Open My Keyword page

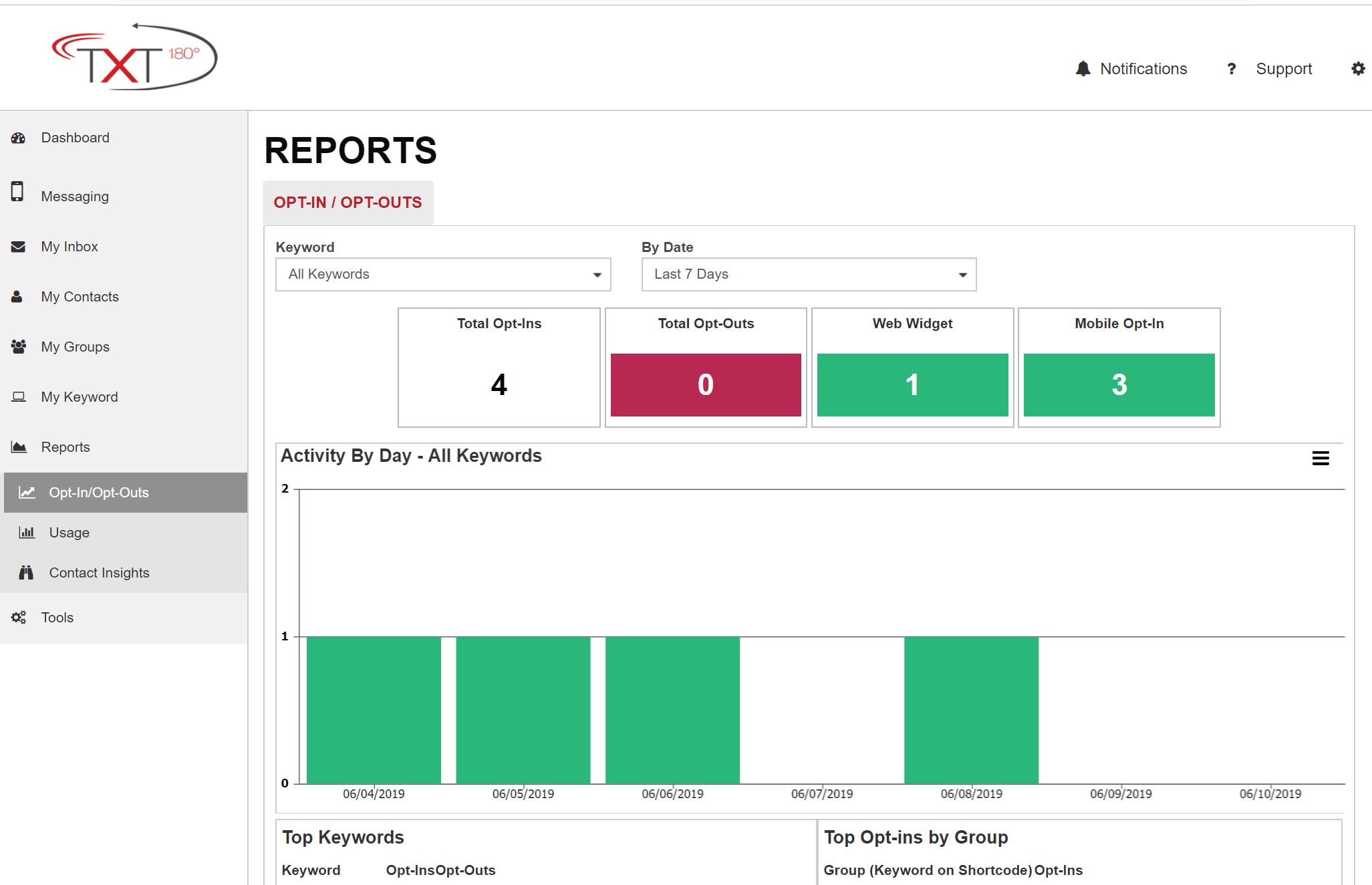(x=79, y=397)
